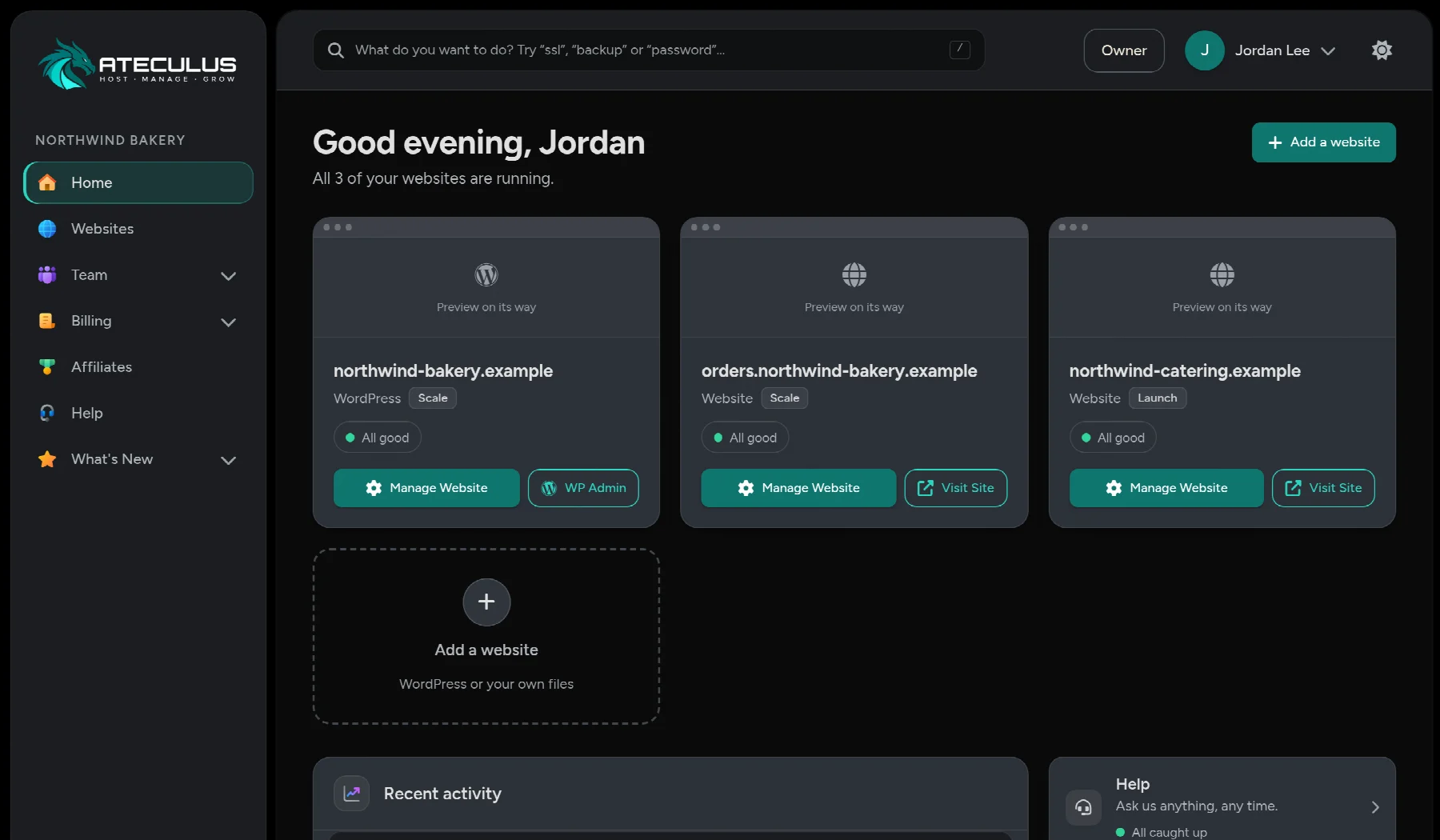The height and width of the screenshot is (840, 1440).
Task: Click the globe preview icon on orders.northwind-bakery.example
Action: (x=854, y=275)
